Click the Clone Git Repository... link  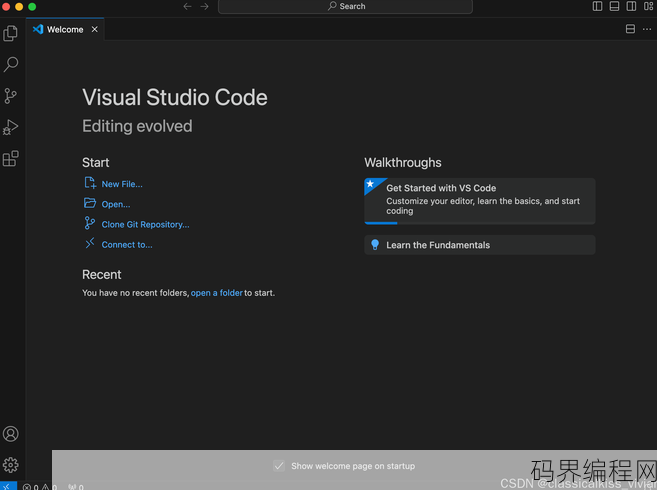point(145,225)
